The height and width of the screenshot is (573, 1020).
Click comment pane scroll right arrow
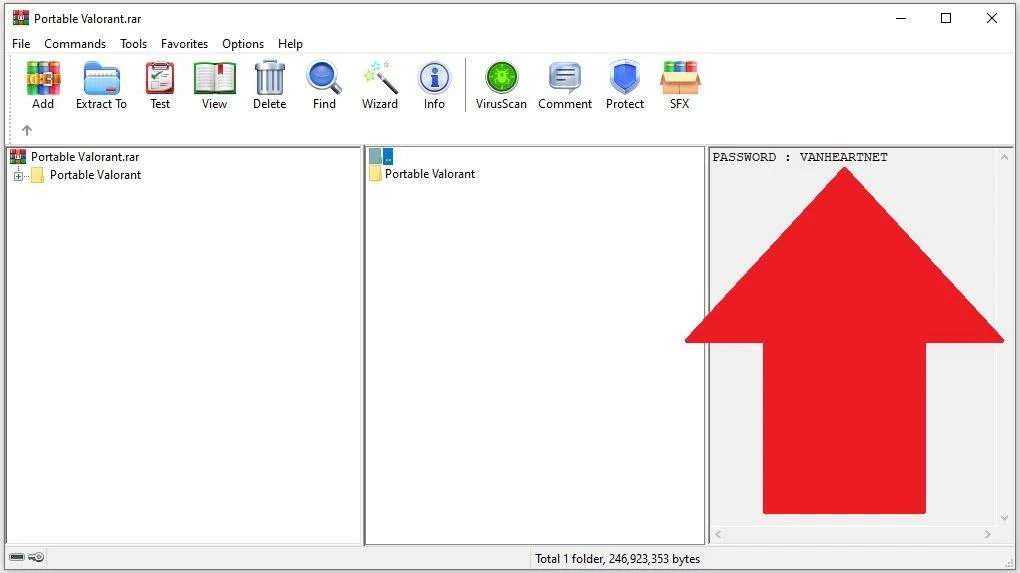tap(987, 535)
